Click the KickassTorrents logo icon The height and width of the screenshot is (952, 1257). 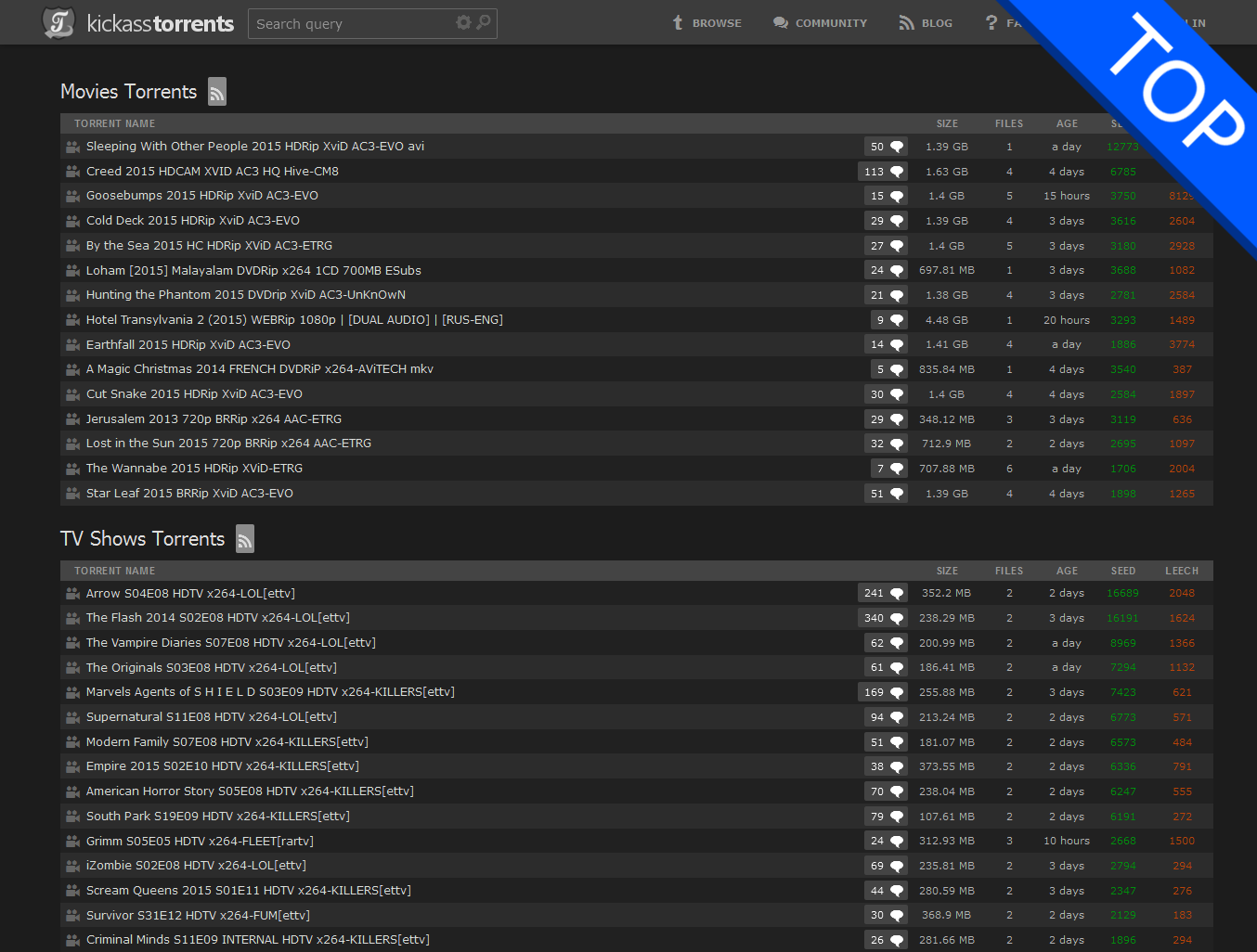pos(58,23)
